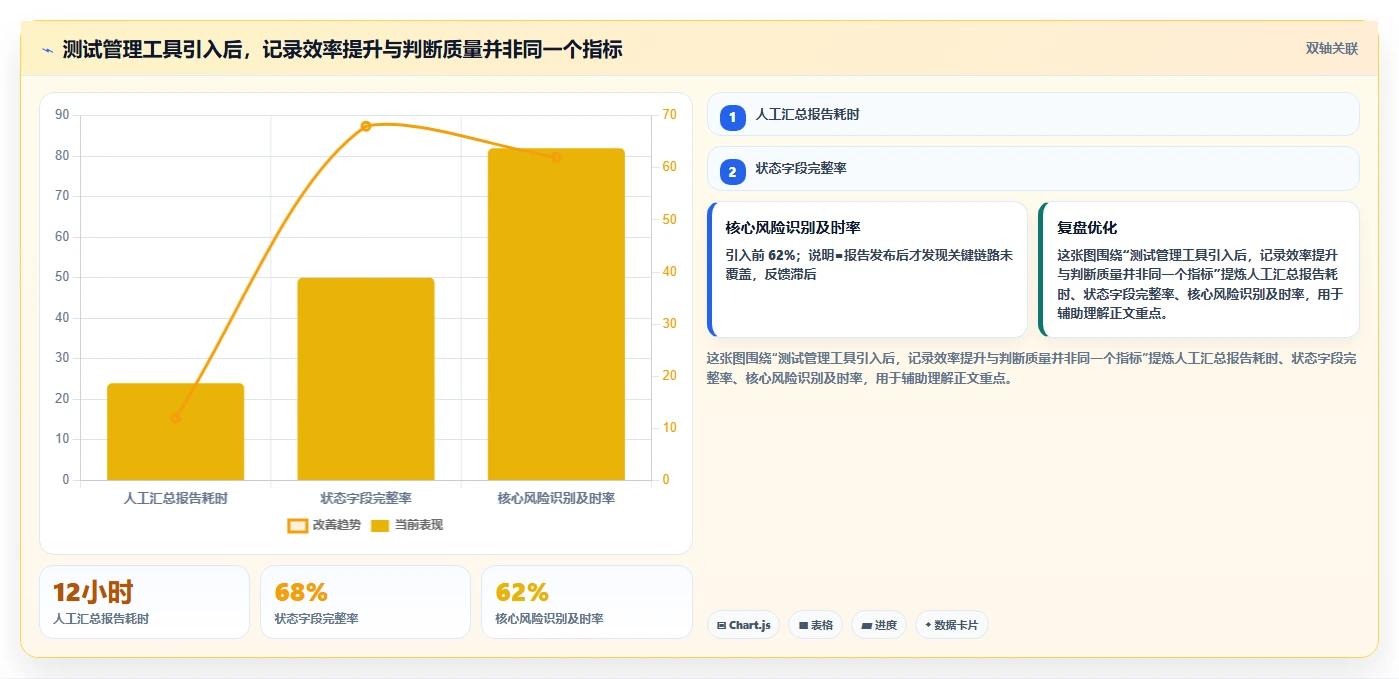The width and height of the screenshot is (1399, 679).
Task: Click the trend line point on 人工汇总报告耗时 bar
Action: point(175,418)
